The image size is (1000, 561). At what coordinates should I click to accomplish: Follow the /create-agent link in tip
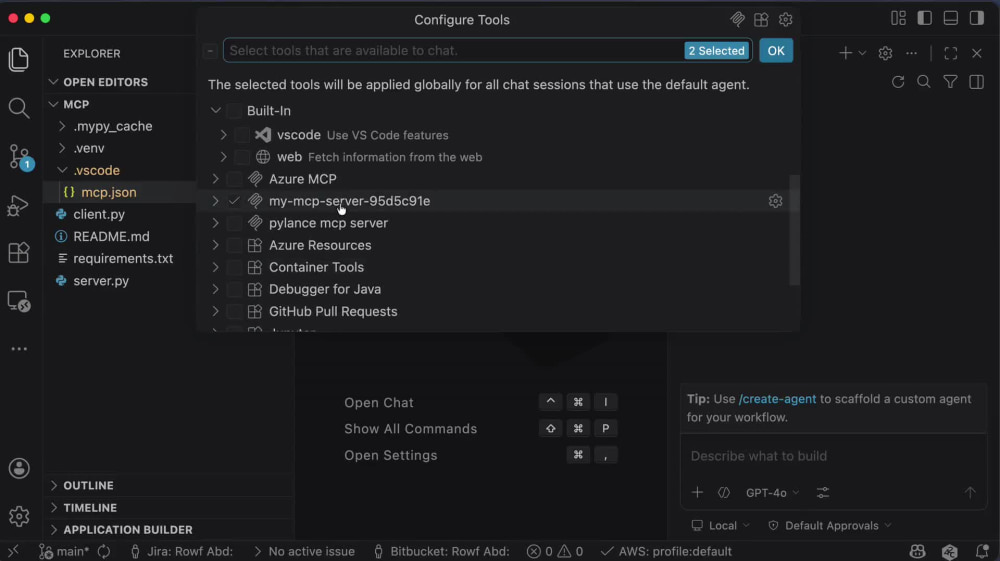pos(777,399)
